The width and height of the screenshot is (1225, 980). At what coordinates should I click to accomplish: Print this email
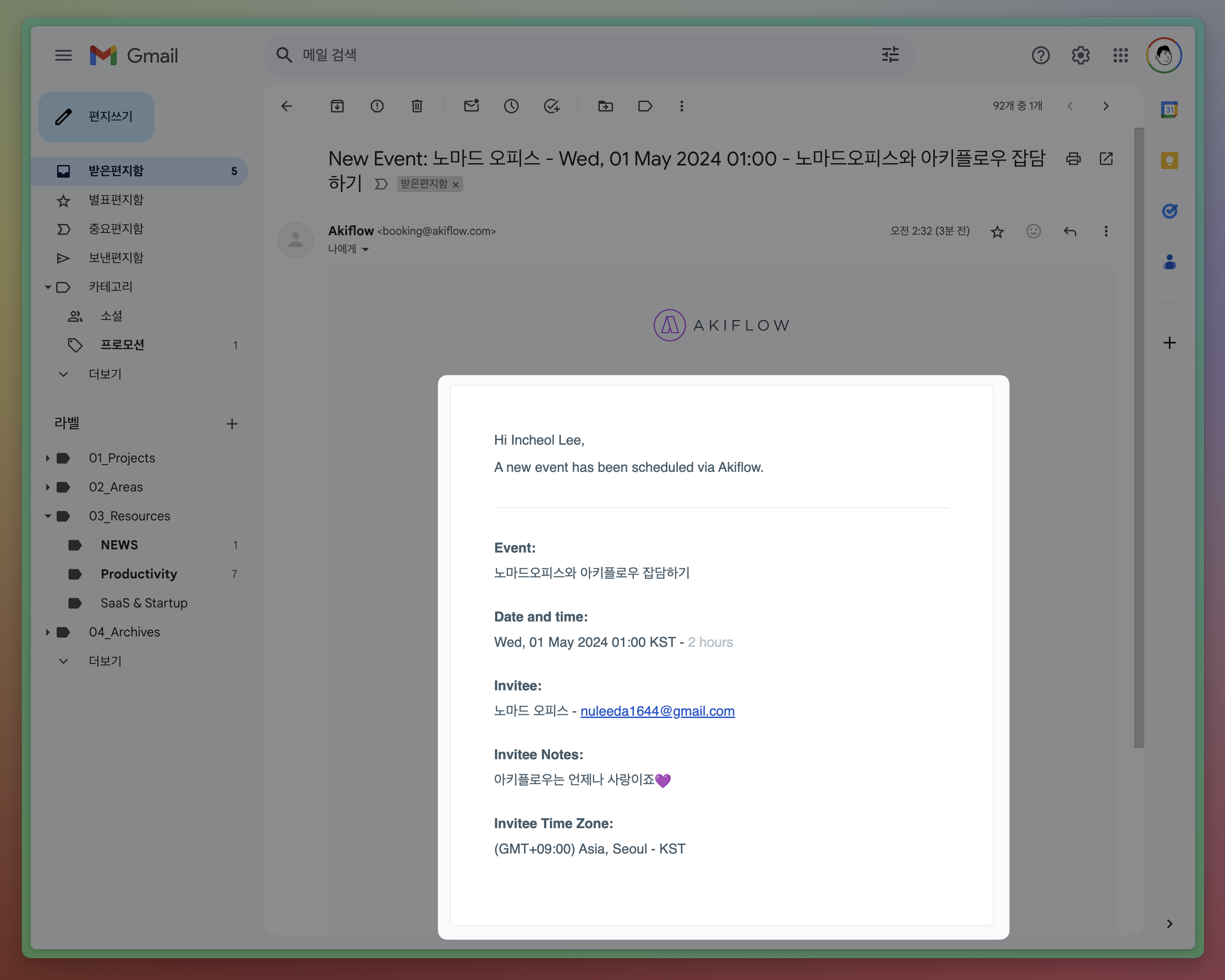point(1073,159)
